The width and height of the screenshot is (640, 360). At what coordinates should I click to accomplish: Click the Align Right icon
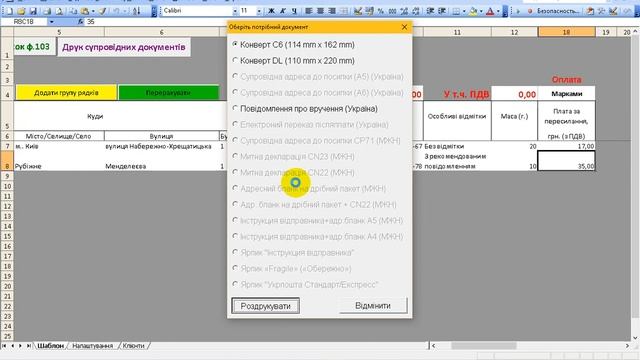332,11
